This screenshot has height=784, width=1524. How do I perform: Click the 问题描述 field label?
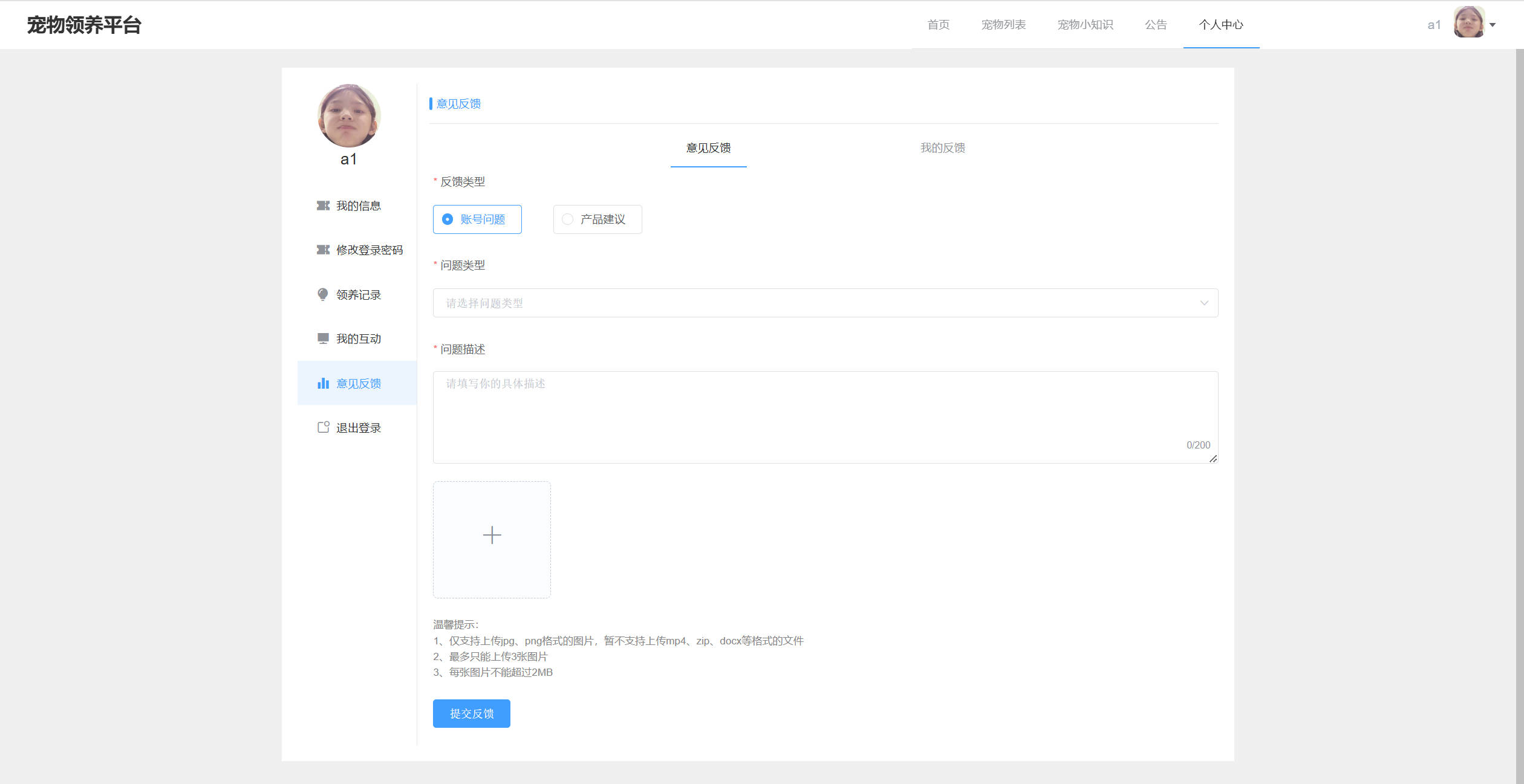[x=463, y=349]
